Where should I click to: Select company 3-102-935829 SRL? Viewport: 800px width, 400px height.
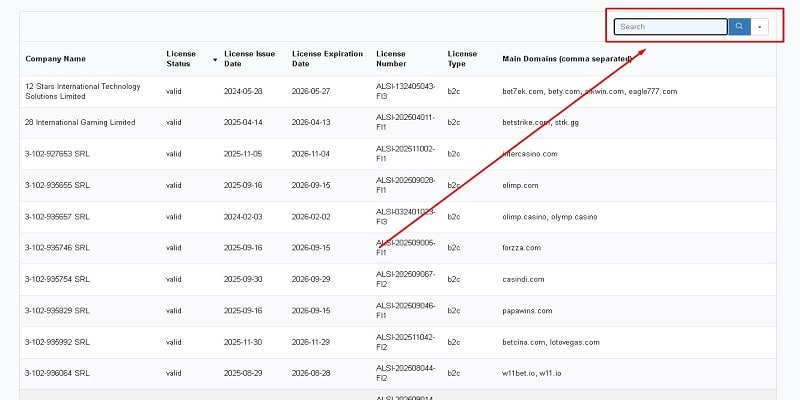[x=57, y=311]
